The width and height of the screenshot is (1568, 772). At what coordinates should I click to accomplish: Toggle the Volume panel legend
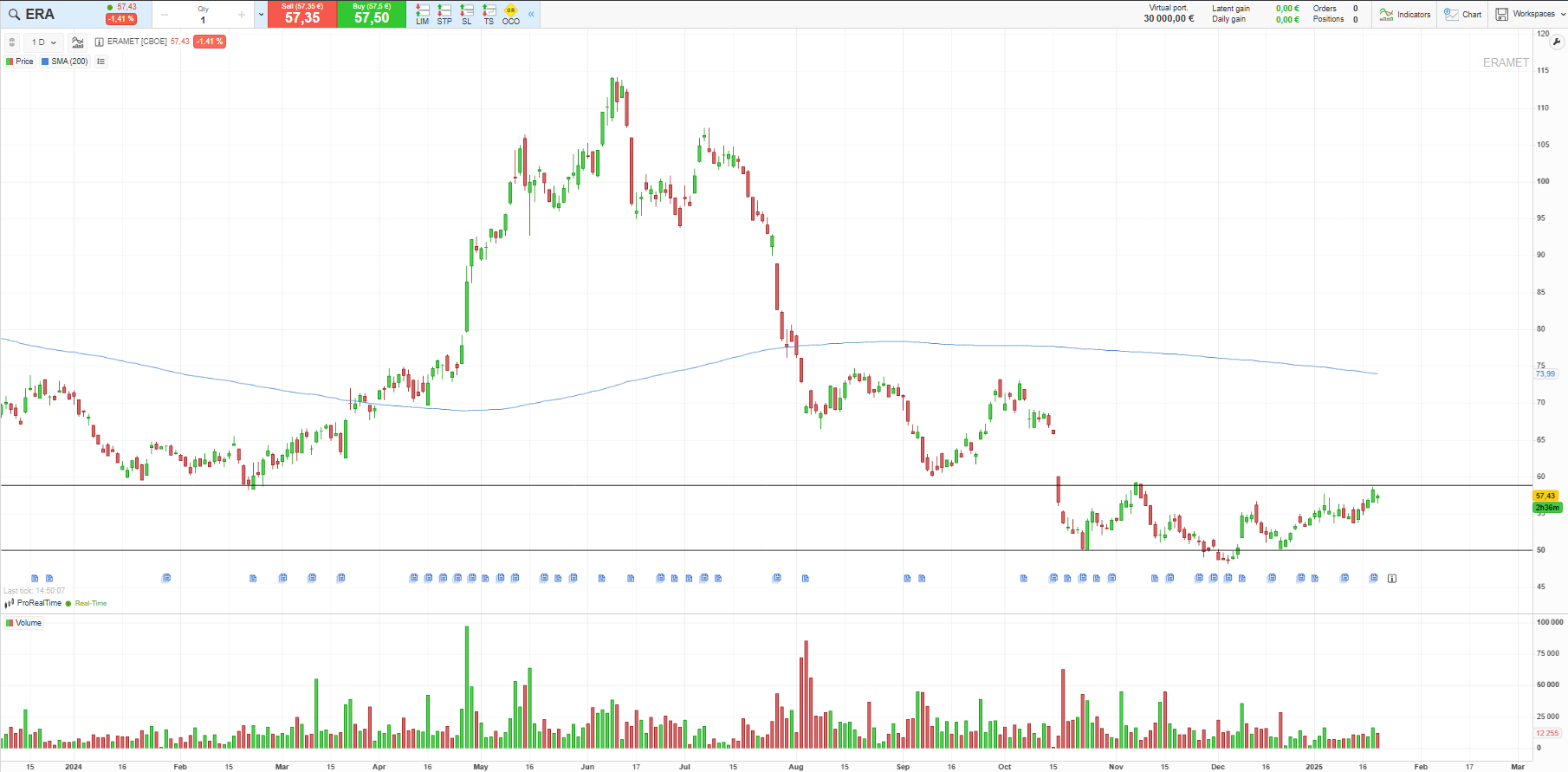pos(23,623)
